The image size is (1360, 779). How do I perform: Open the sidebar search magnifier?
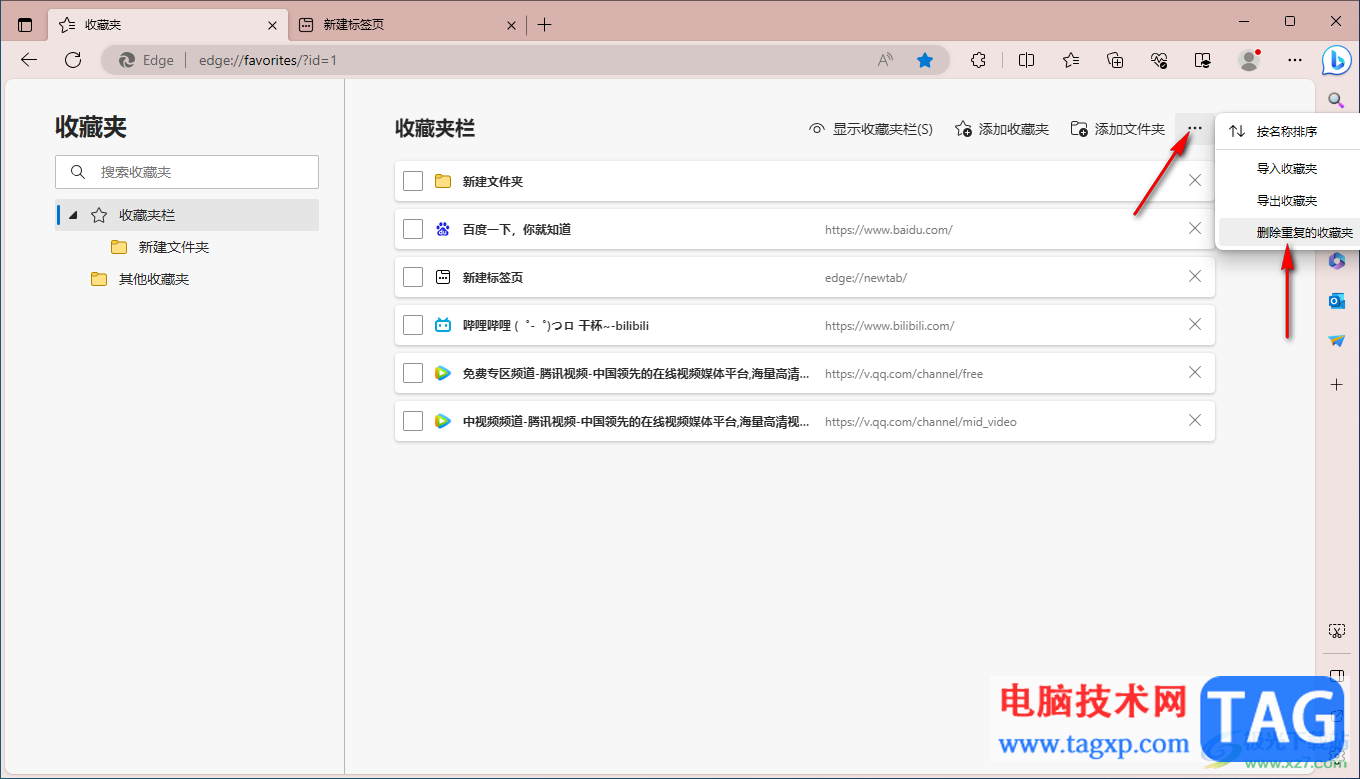(x=1336, y=100)
